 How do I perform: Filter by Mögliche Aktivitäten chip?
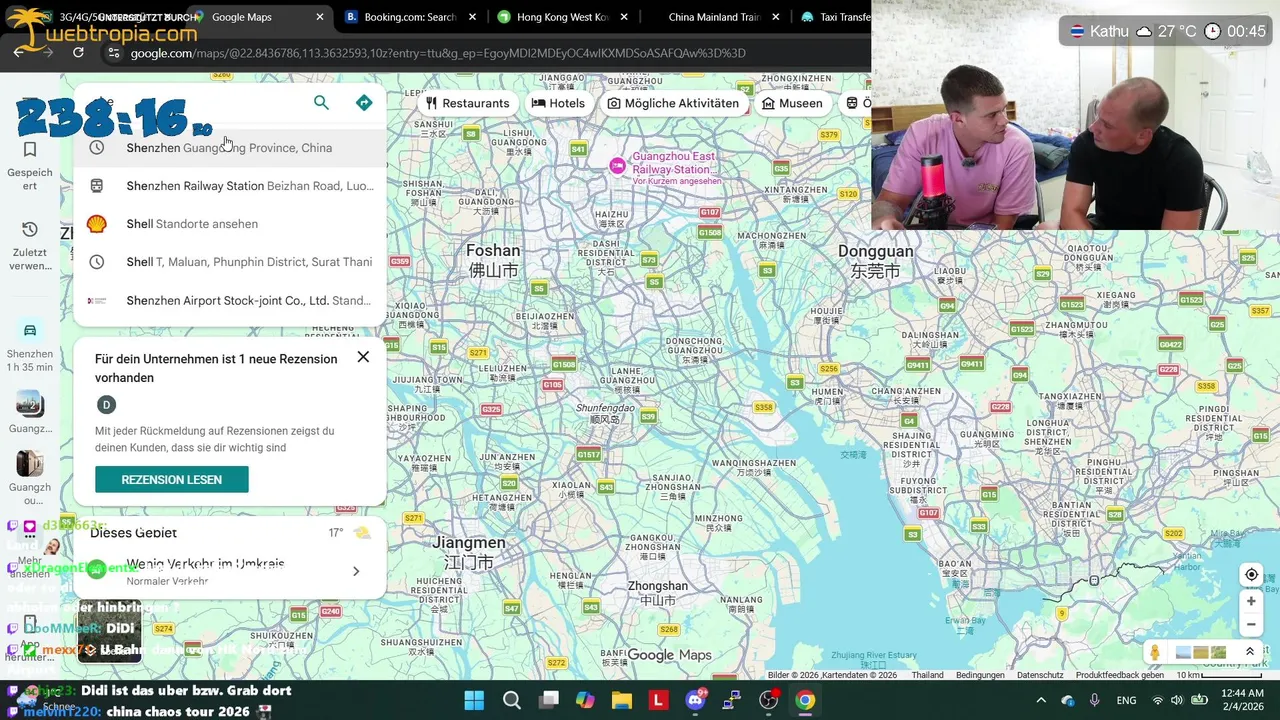click(673, 103)
